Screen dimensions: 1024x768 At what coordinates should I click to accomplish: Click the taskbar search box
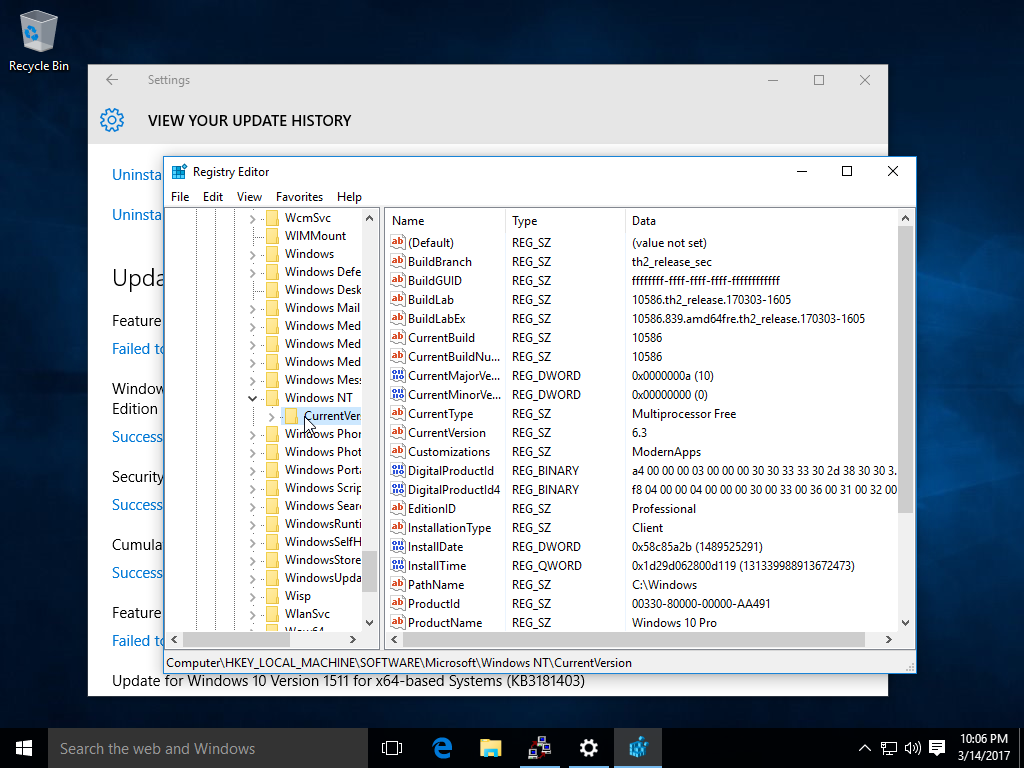208,748
